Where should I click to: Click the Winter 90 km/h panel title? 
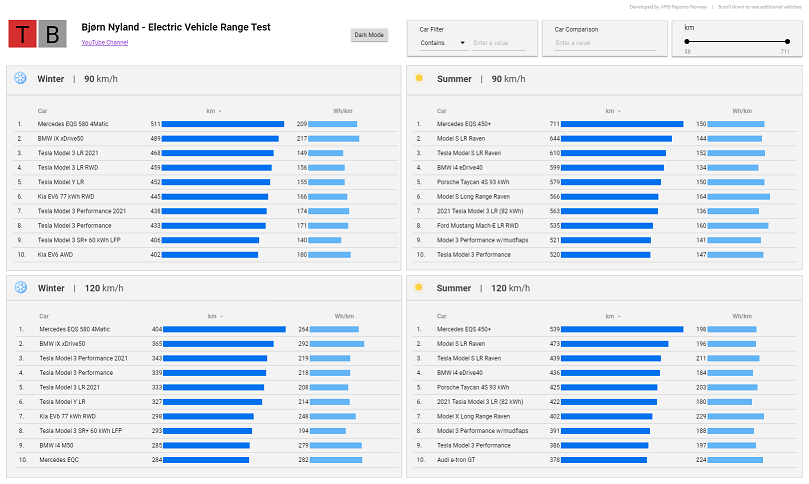tap(77, 79)
